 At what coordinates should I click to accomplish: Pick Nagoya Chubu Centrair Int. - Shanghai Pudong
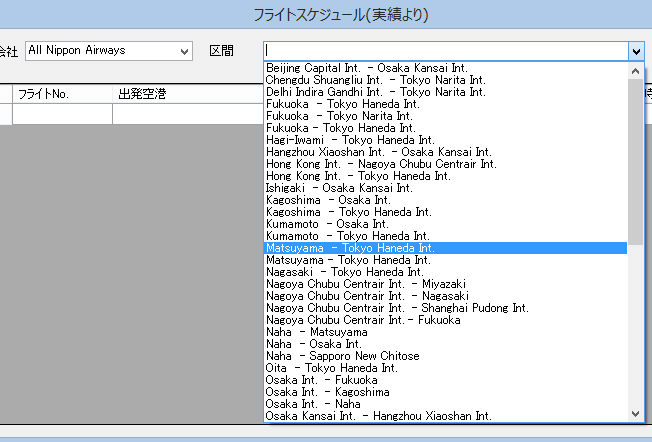pos(397,308)
